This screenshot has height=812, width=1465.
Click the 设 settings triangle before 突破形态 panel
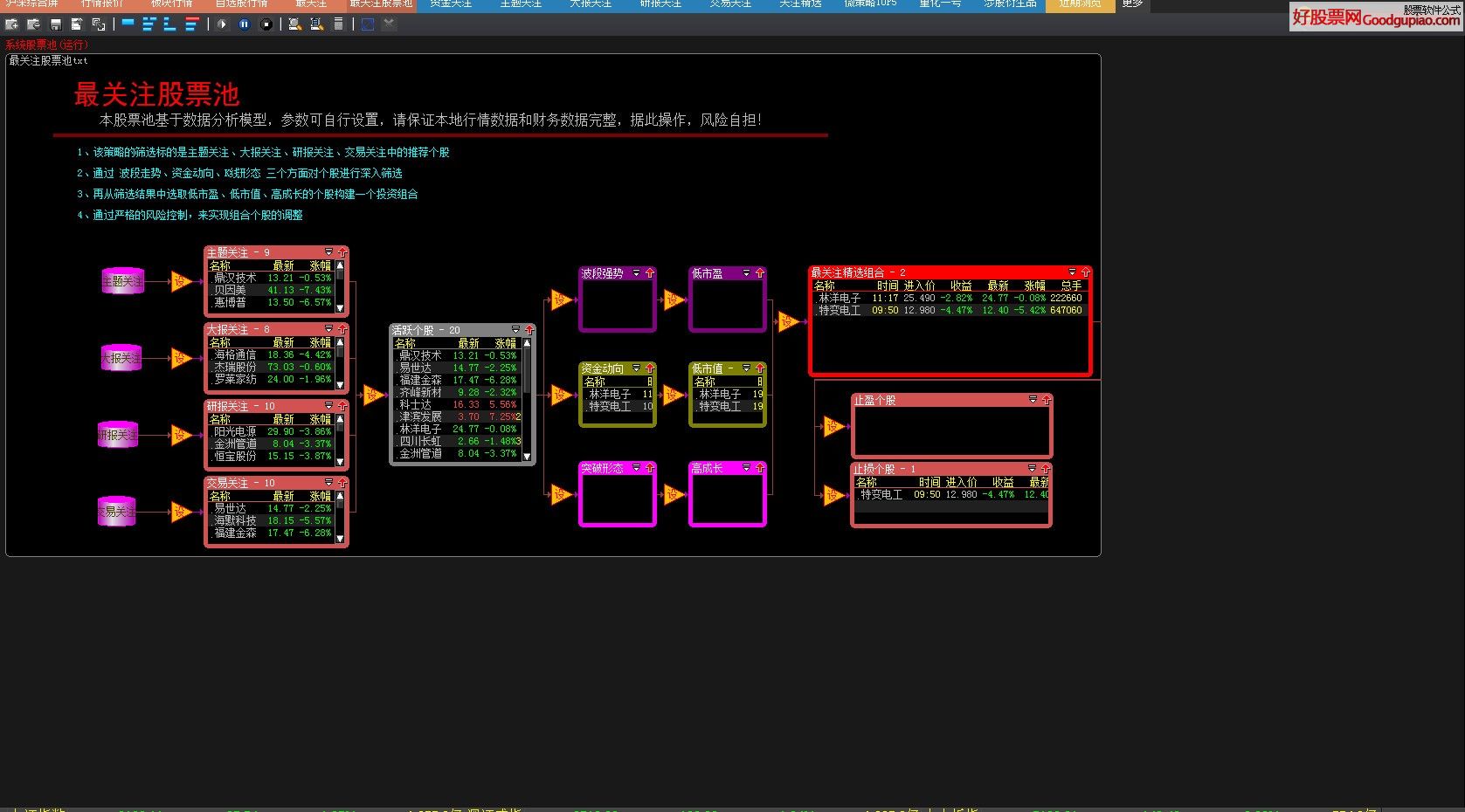click(560, 496)
